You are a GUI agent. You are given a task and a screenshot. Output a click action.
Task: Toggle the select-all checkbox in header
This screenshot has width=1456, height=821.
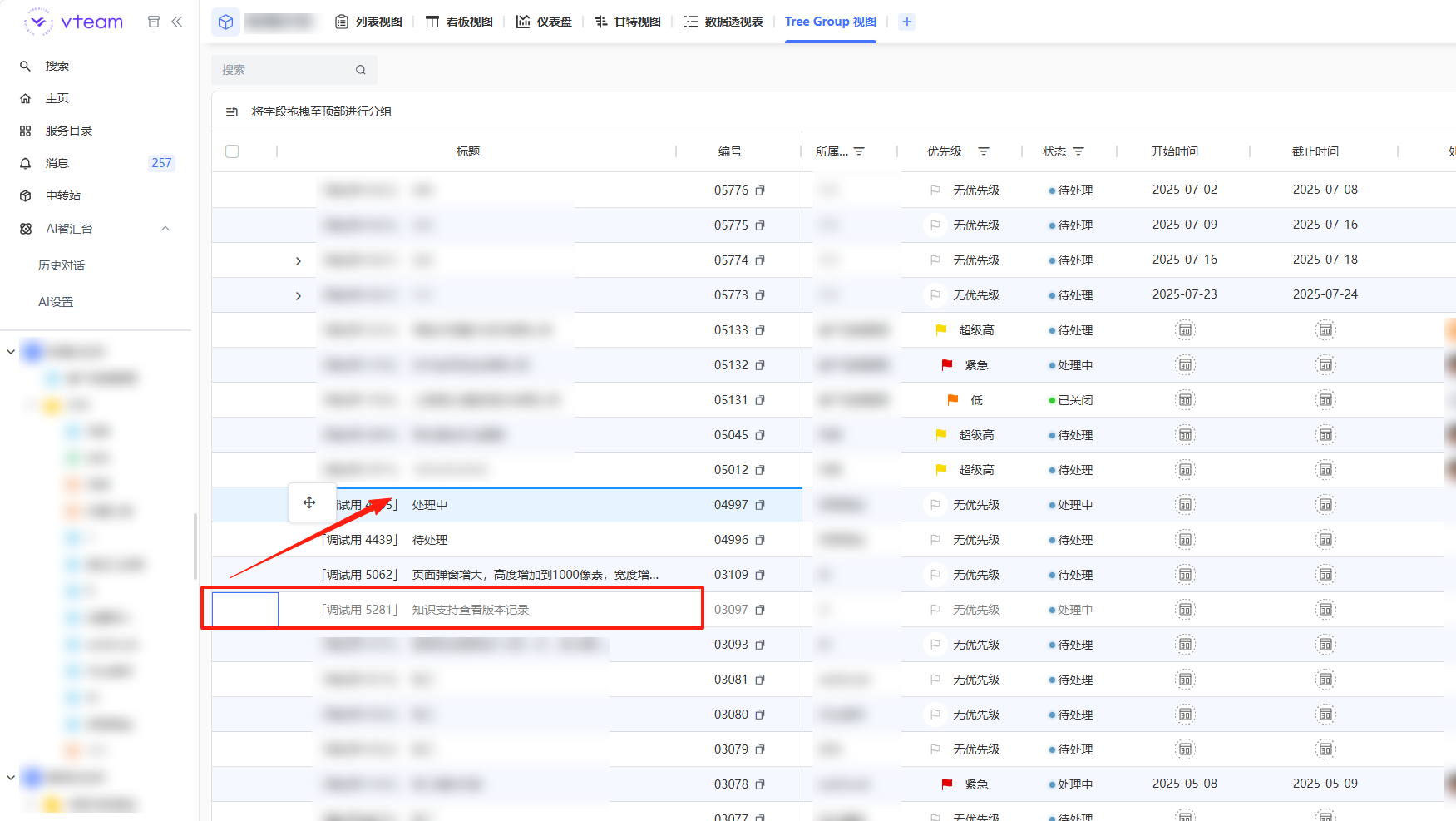[232, 151]
